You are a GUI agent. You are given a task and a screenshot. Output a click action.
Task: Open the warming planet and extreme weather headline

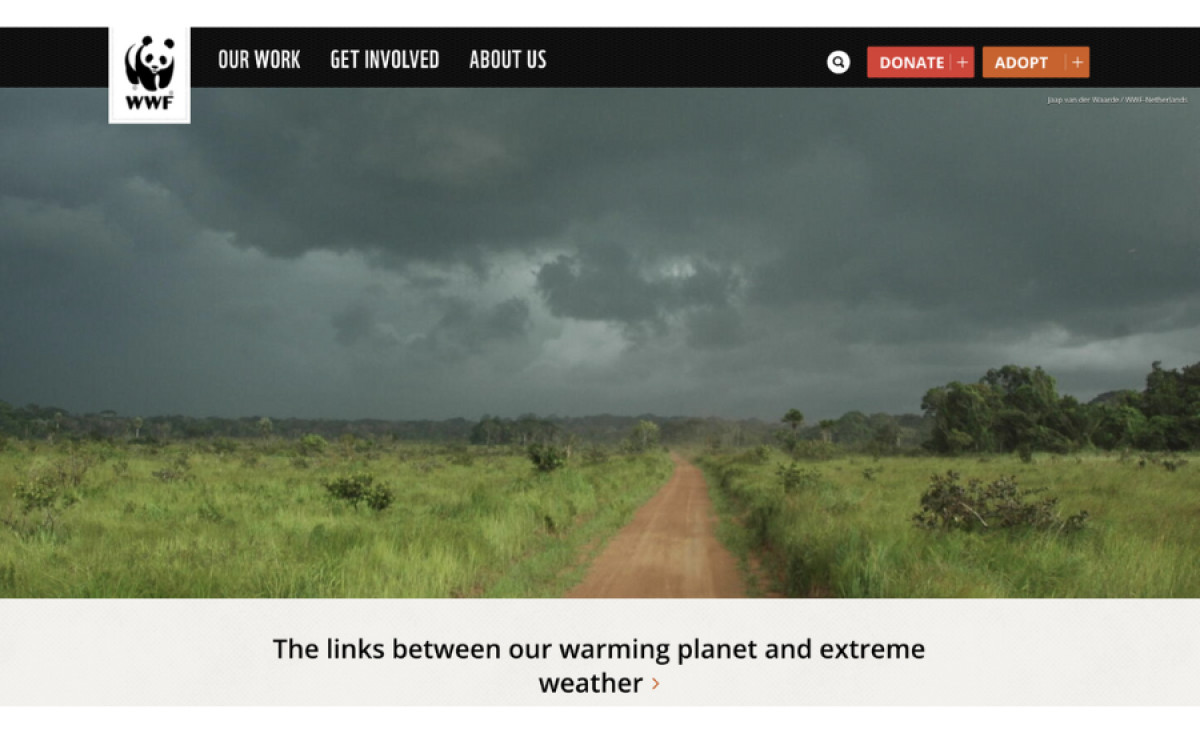(599, 666)
